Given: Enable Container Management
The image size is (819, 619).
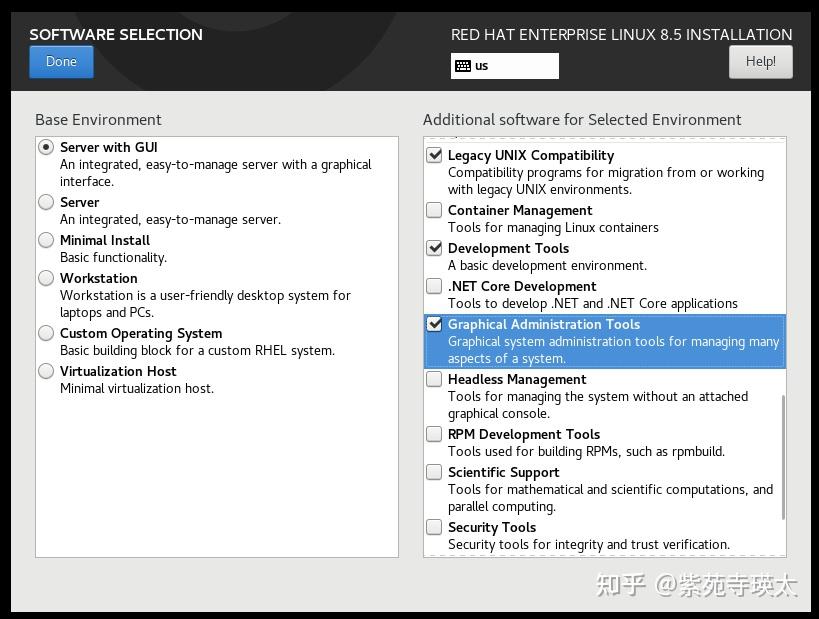Looking at the screenshot, I should click(x=434, y=210).
